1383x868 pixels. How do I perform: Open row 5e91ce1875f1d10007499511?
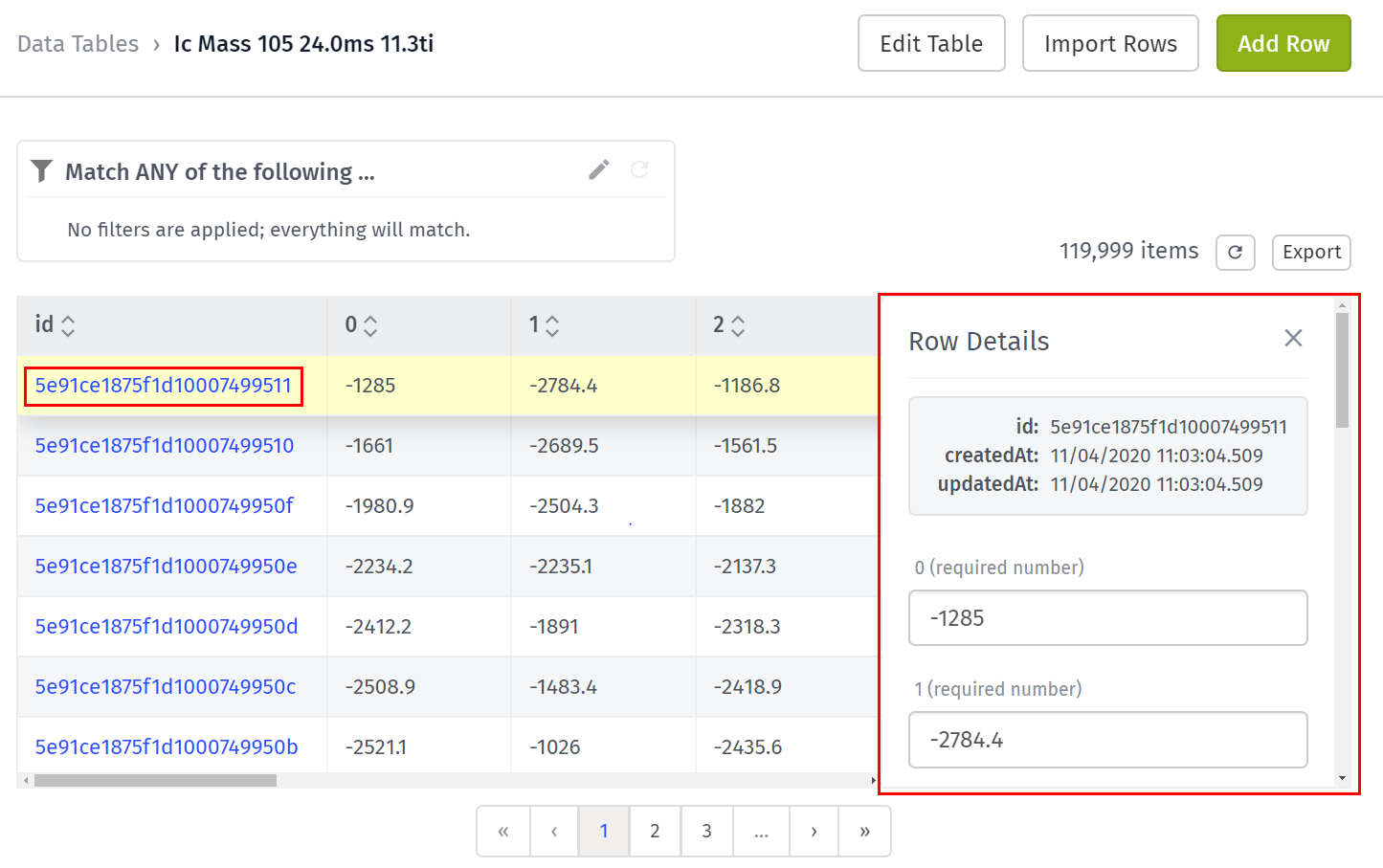(164, 386)
